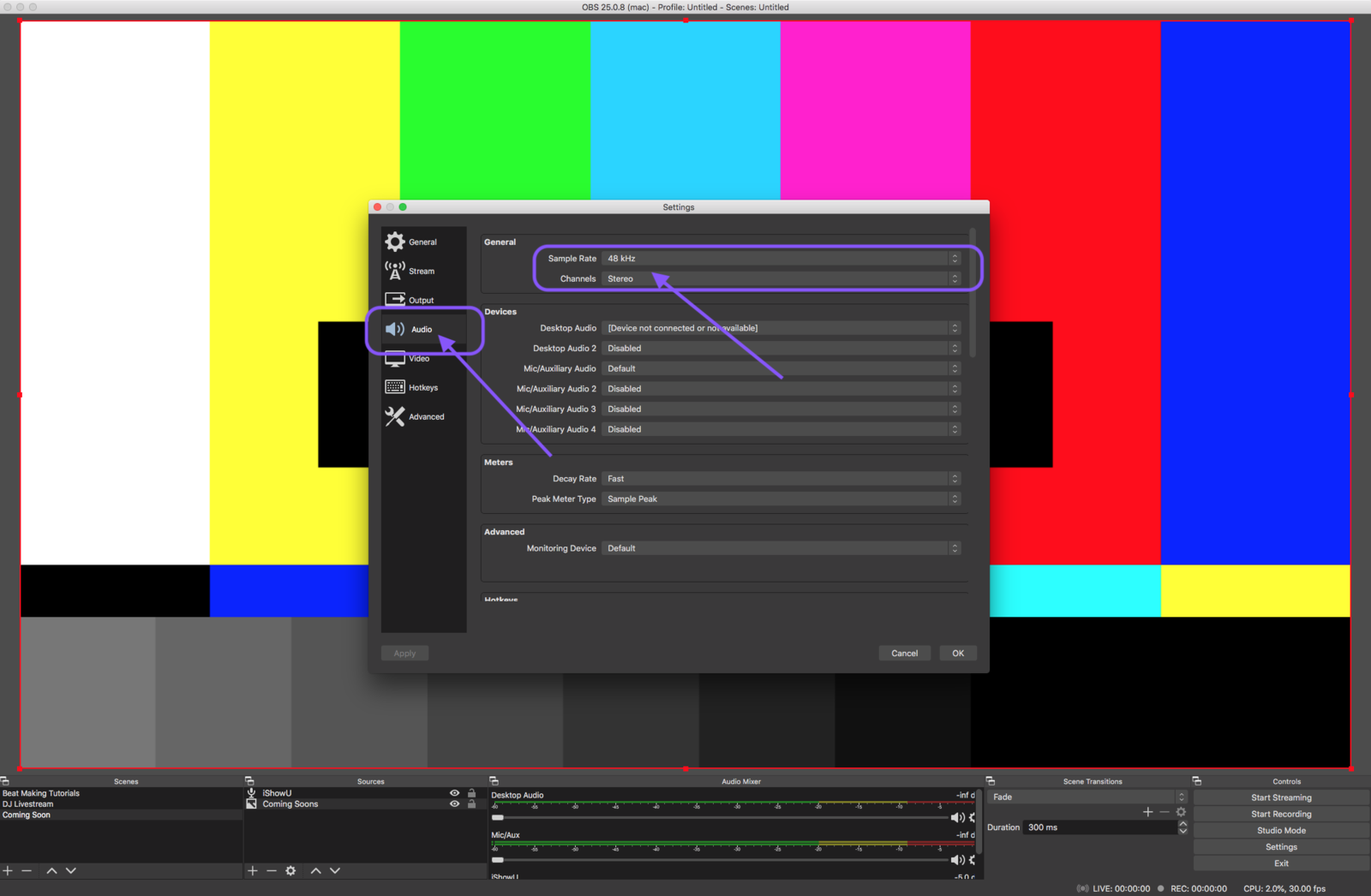Image resolution: width=1371 pixels, height=896 pixels.
Task: Open the Channels Stereo dropdown
Action: click(781, 278)
